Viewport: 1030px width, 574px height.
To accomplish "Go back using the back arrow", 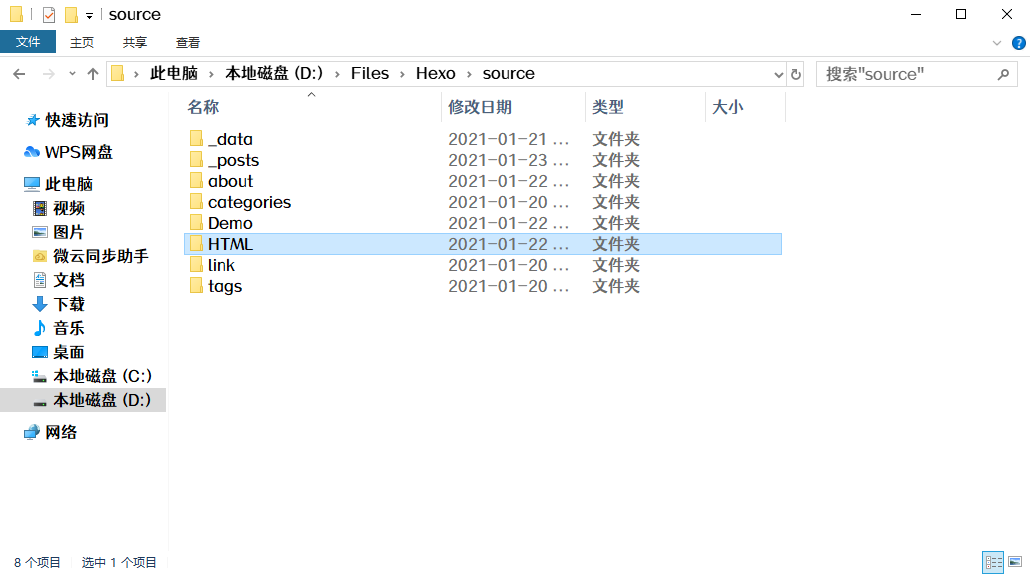I will [x=19, y=74].
